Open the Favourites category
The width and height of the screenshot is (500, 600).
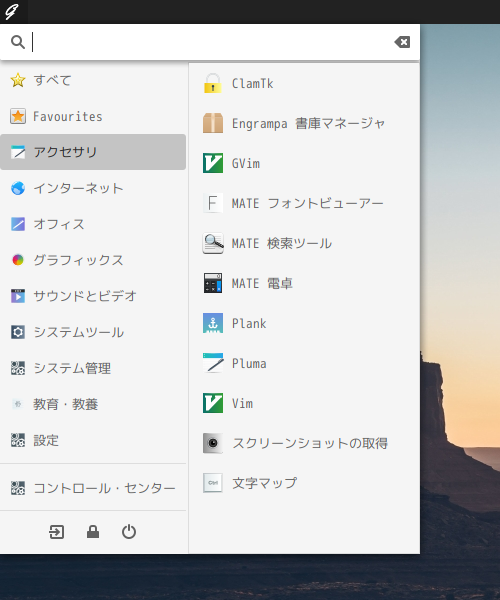[93, 116]
